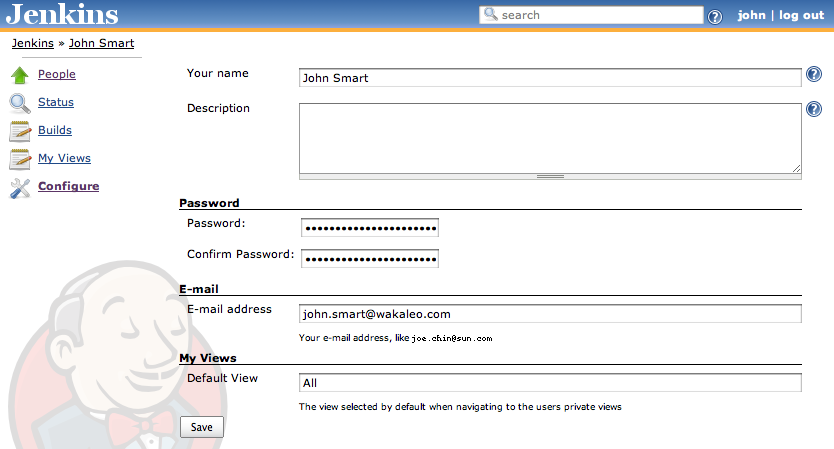Image resolution: width=834 pixels, height=449 pixels.
Task: Click the john user link
Action: tap(752, 15)
